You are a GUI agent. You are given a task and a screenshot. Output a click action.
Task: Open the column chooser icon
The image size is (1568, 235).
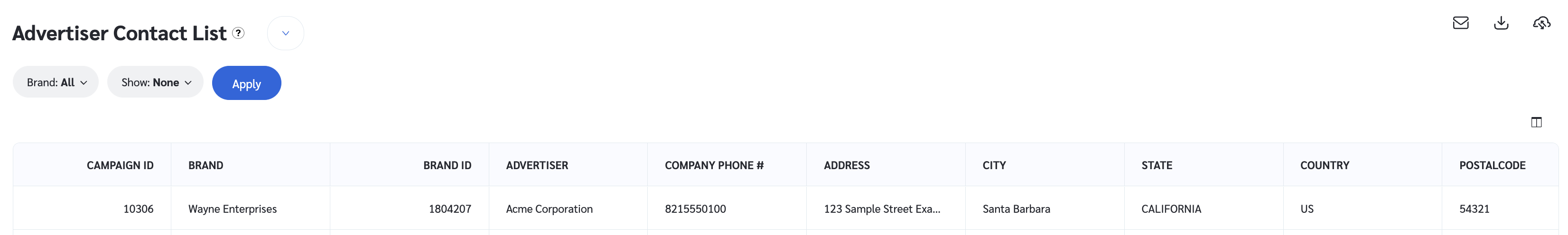(x=1536, y=122)
